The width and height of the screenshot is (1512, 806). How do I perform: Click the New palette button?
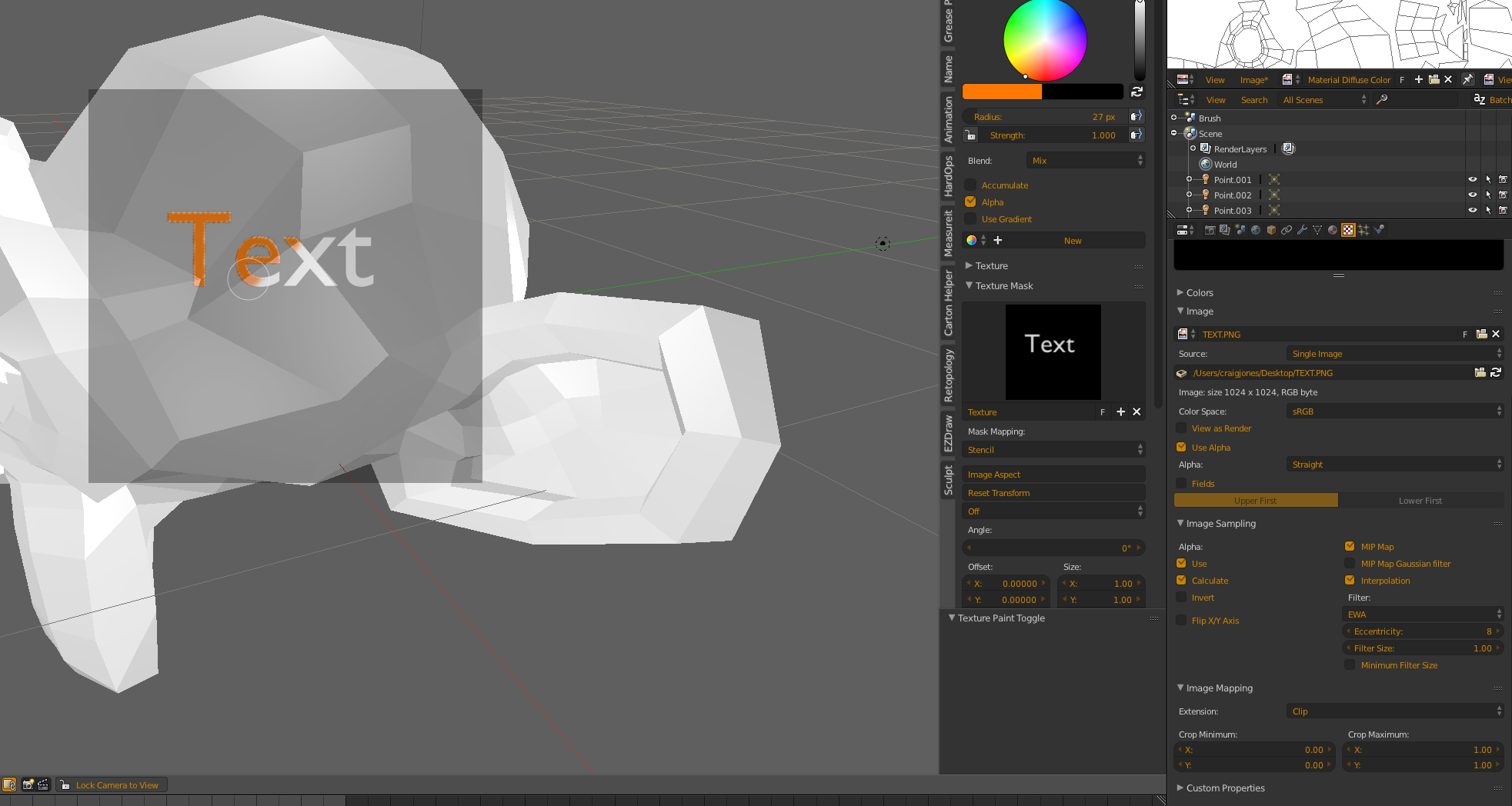click(x=1073, y=241)
